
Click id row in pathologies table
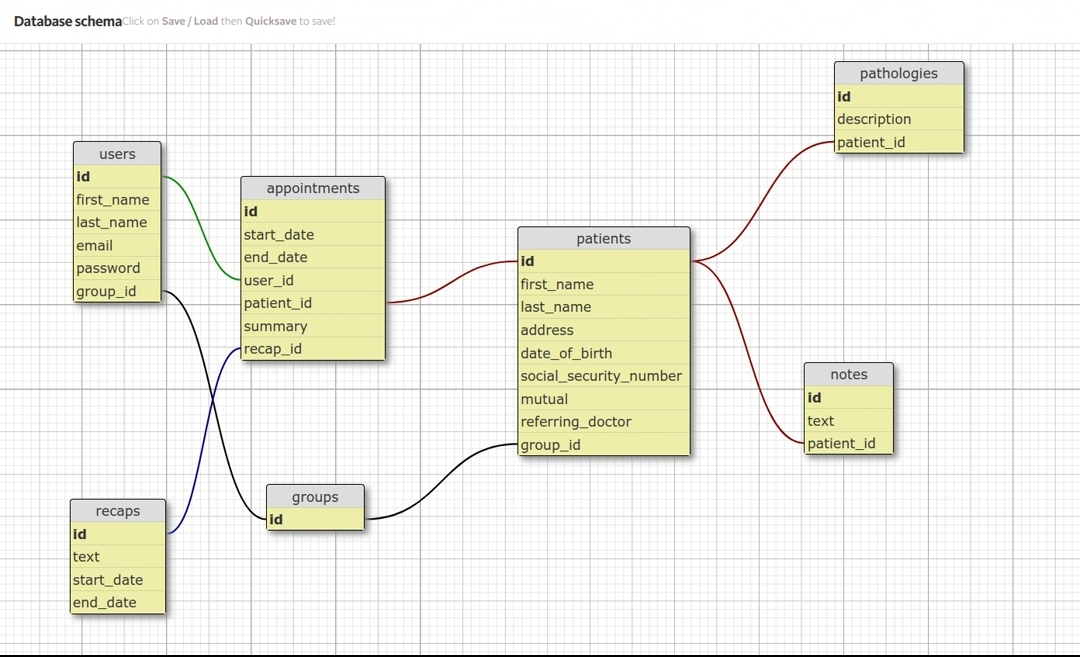[x=899, y=97]
